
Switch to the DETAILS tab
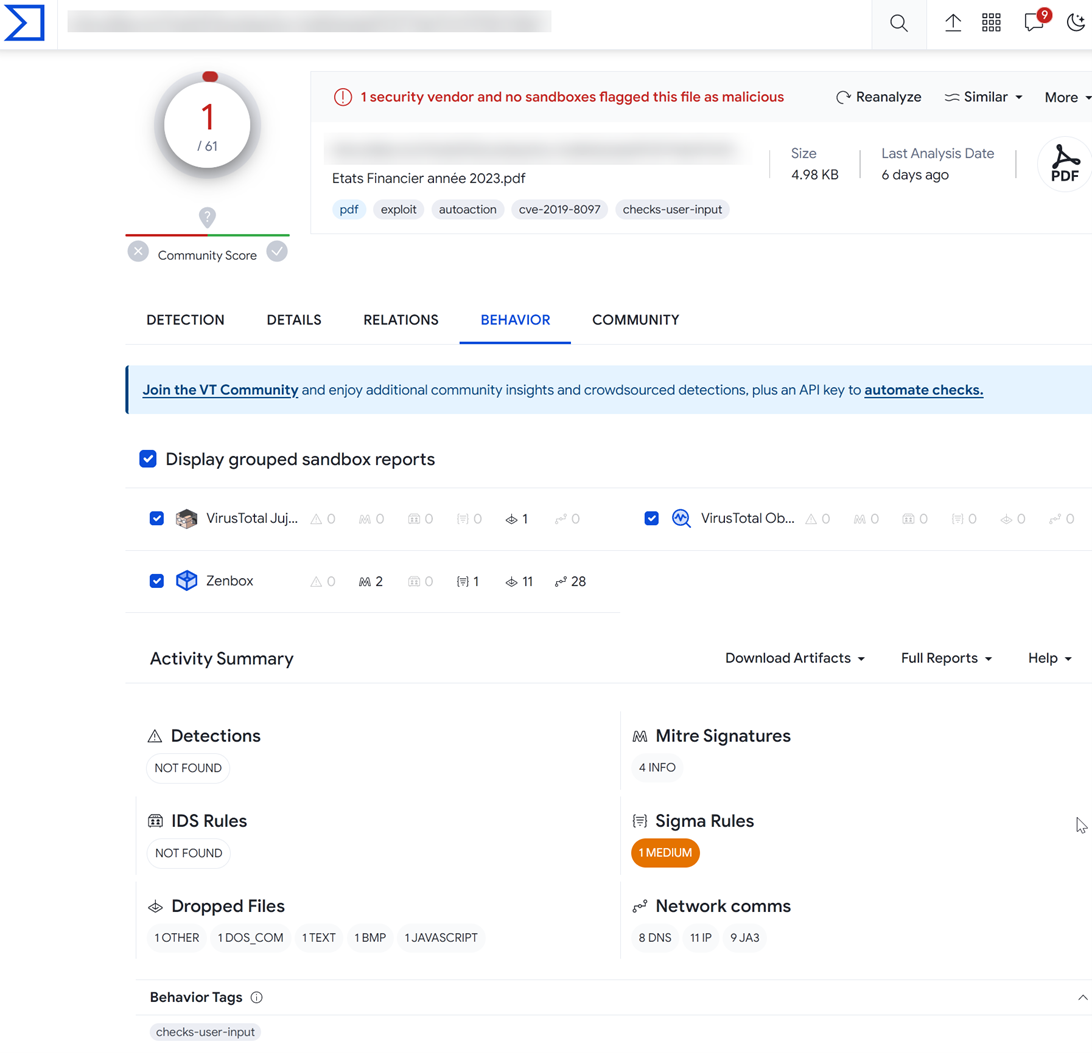tap(294, 320)
